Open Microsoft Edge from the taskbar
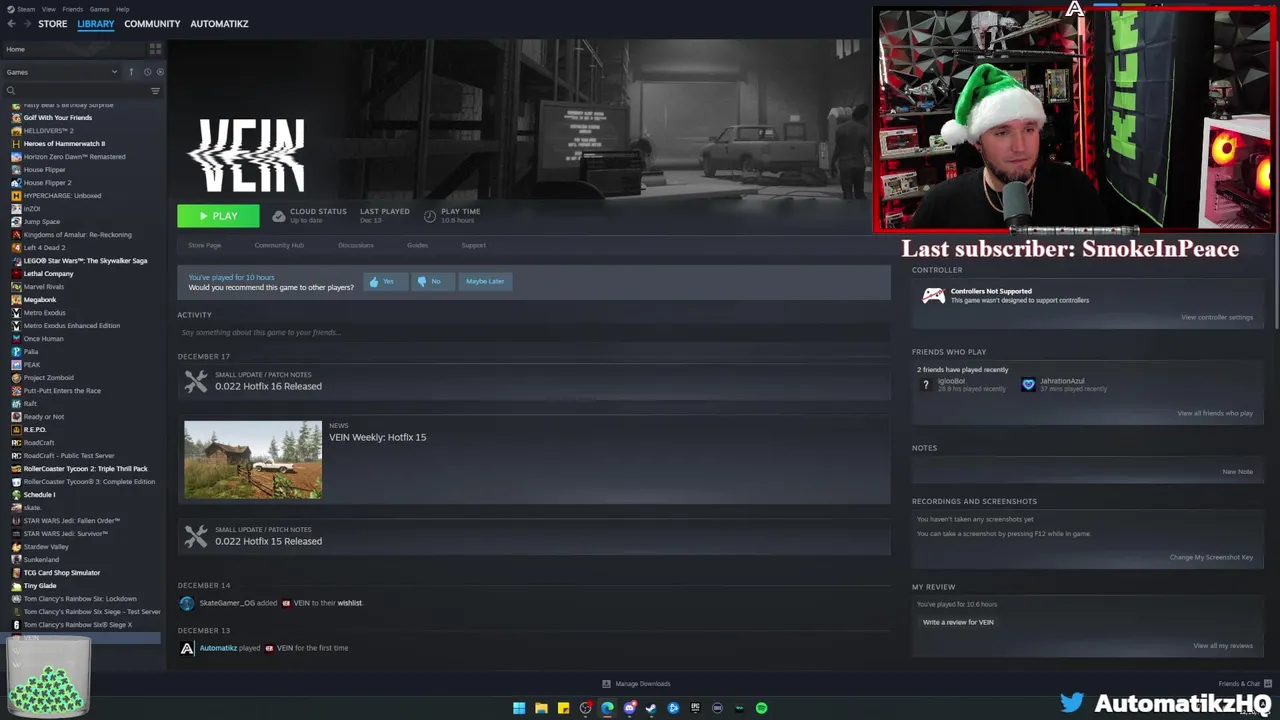The image size is (1280, 720). [x=607, y=708]
